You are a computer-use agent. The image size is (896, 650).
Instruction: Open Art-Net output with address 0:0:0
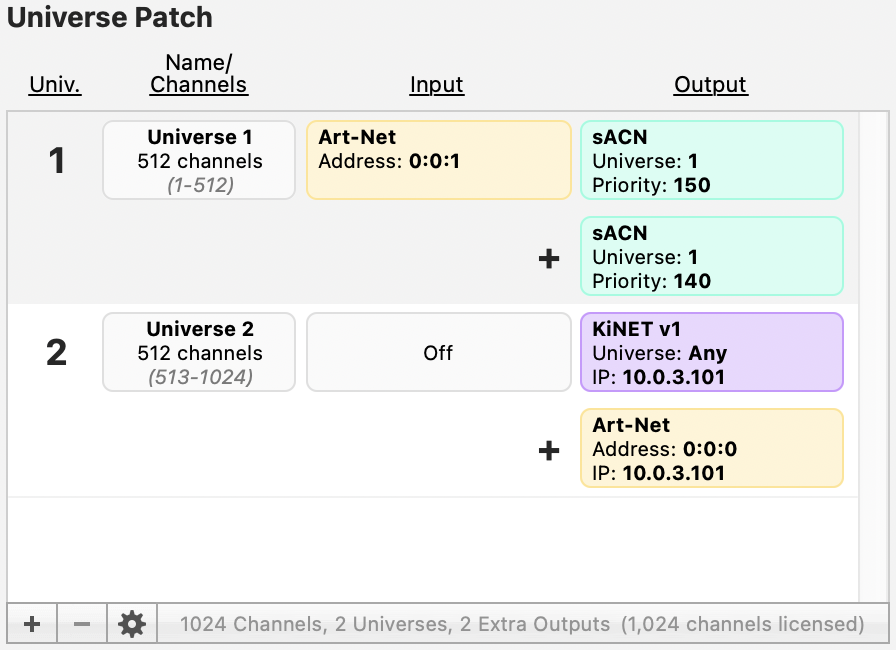tap(711, 448)
